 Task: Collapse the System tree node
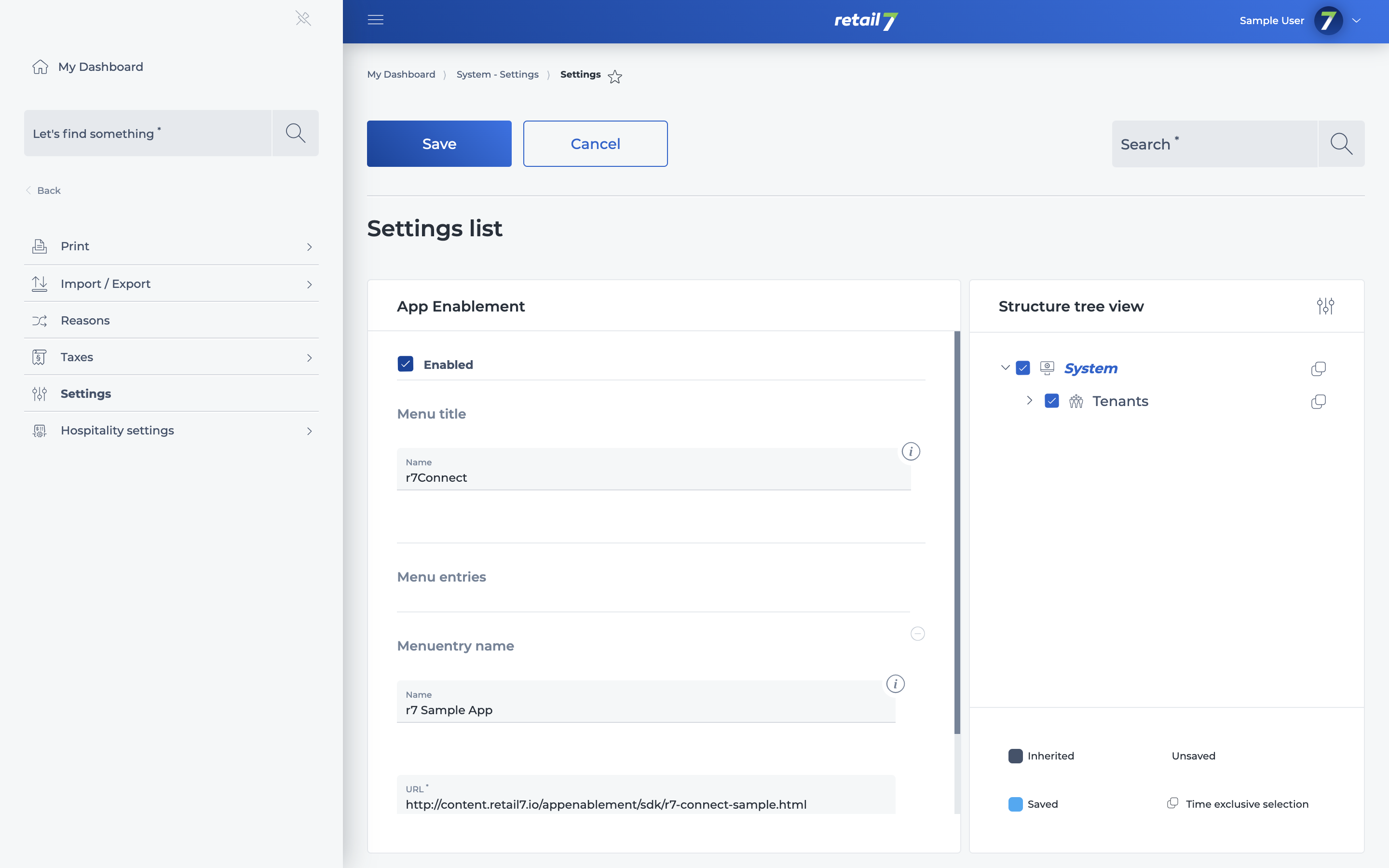click(x=1005, y=367)
